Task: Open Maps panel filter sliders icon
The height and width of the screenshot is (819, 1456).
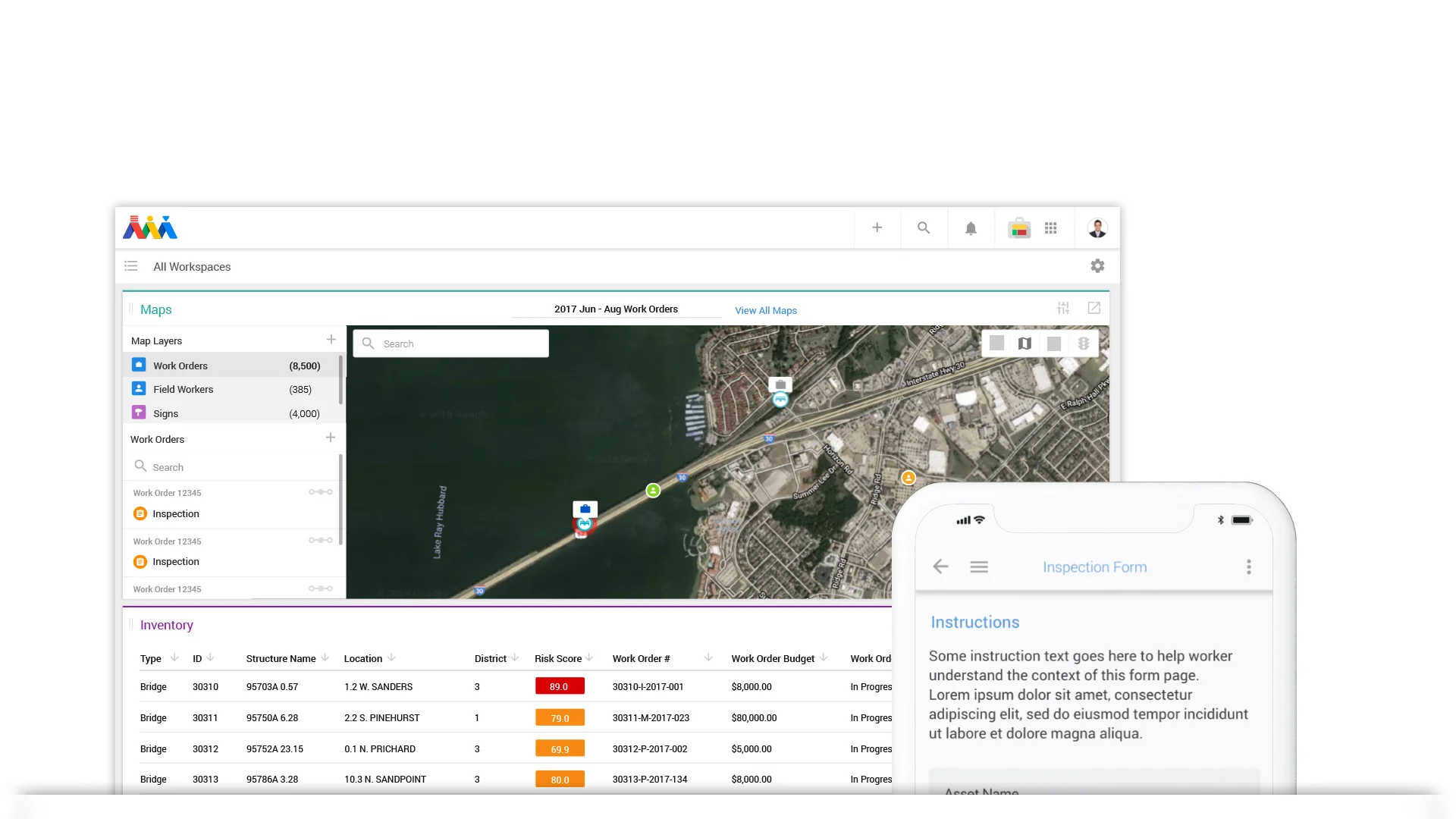Action: pos(1063,308)
